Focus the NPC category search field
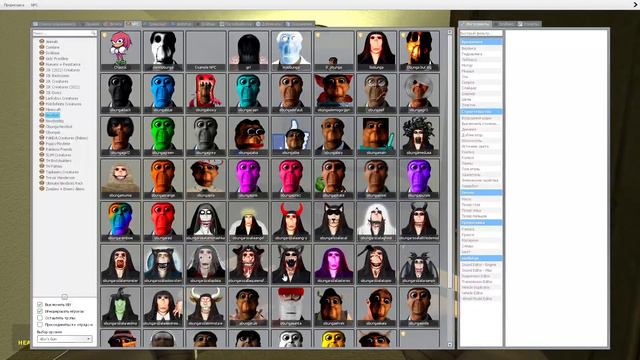Viewport: 640px width, 360px height. pos(64,33)
